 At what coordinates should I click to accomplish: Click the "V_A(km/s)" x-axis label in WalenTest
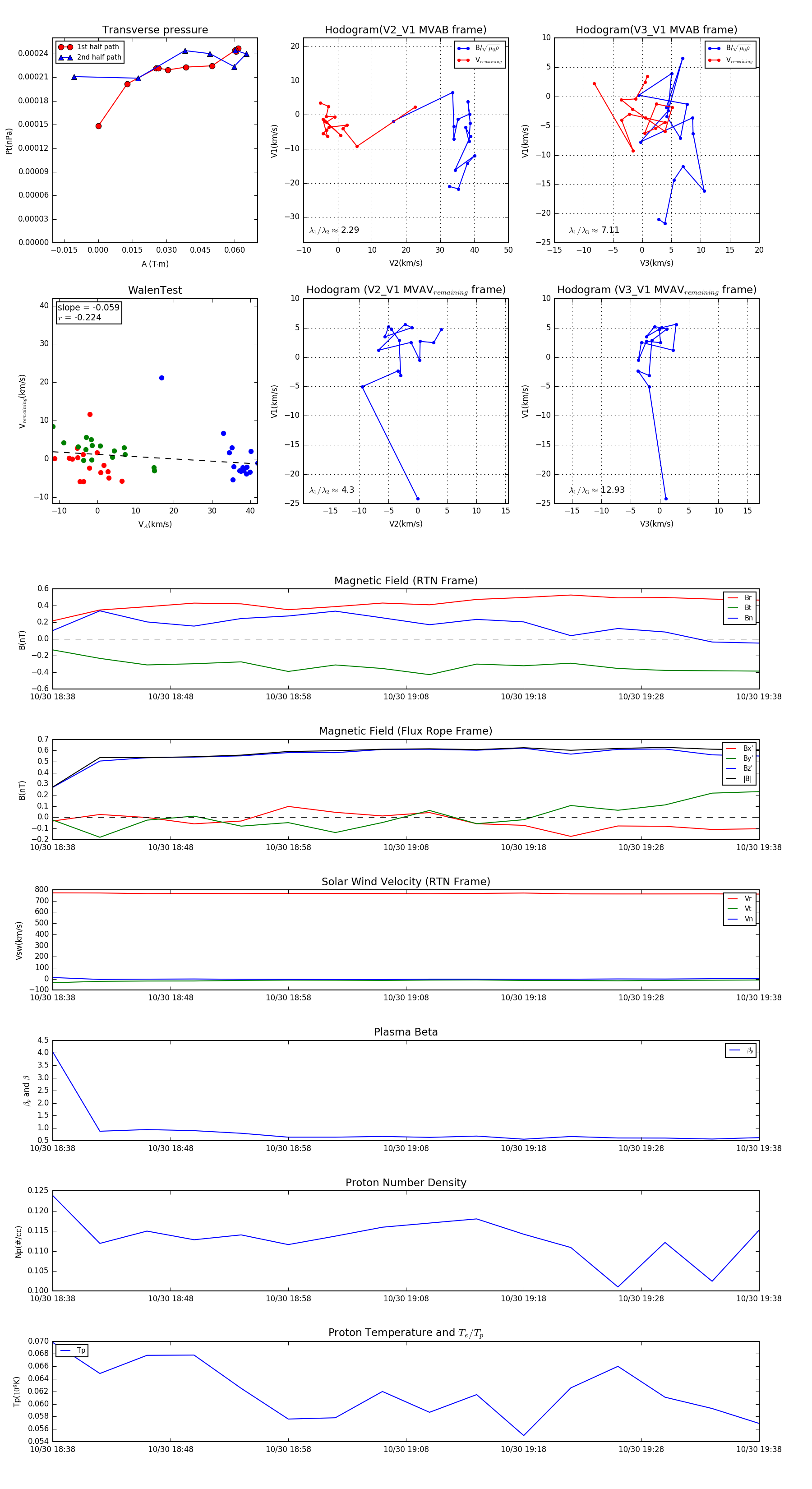155,524
